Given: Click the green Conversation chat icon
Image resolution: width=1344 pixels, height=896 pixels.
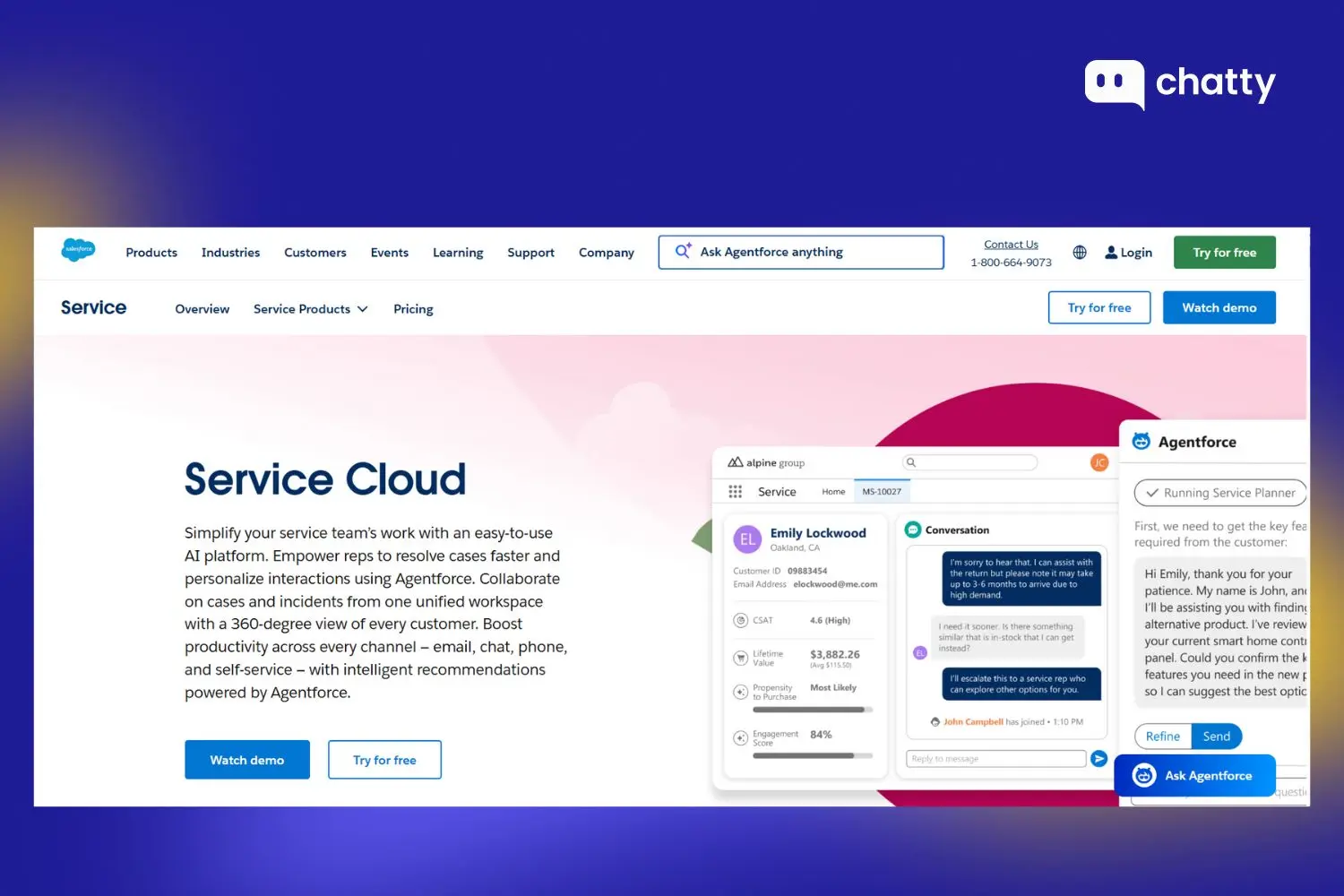Looking at the screenshot, I should point(913,530).
